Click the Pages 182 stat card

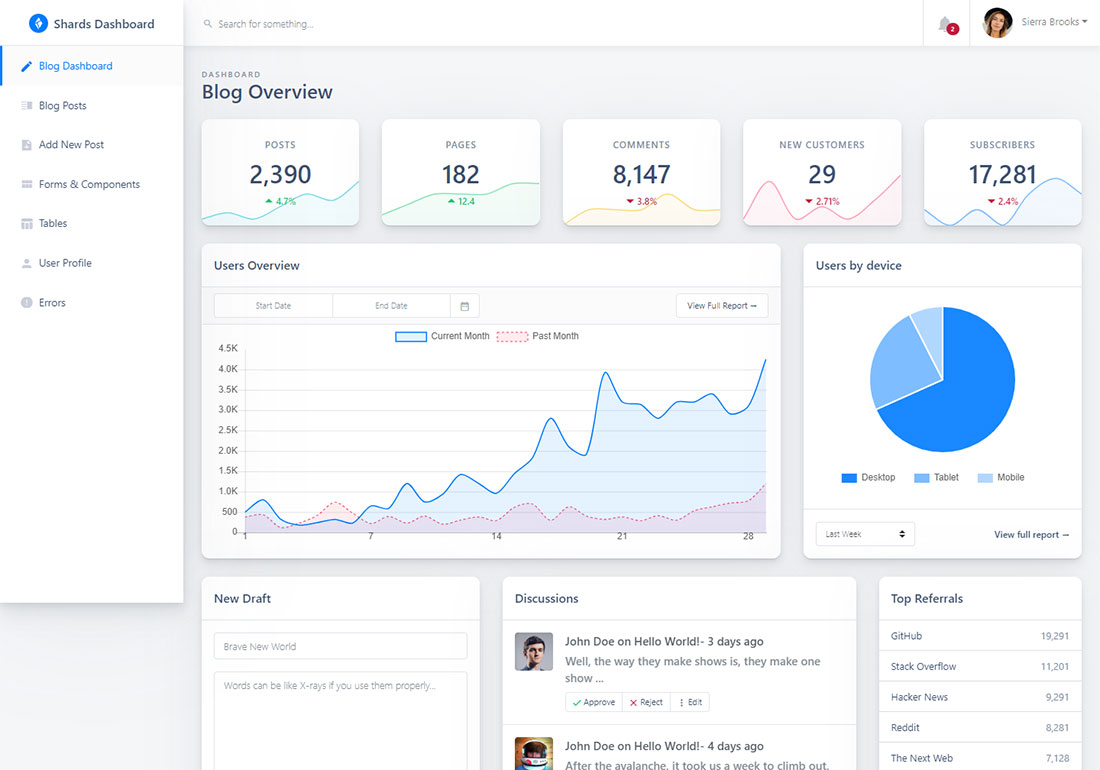pos(461,173)
